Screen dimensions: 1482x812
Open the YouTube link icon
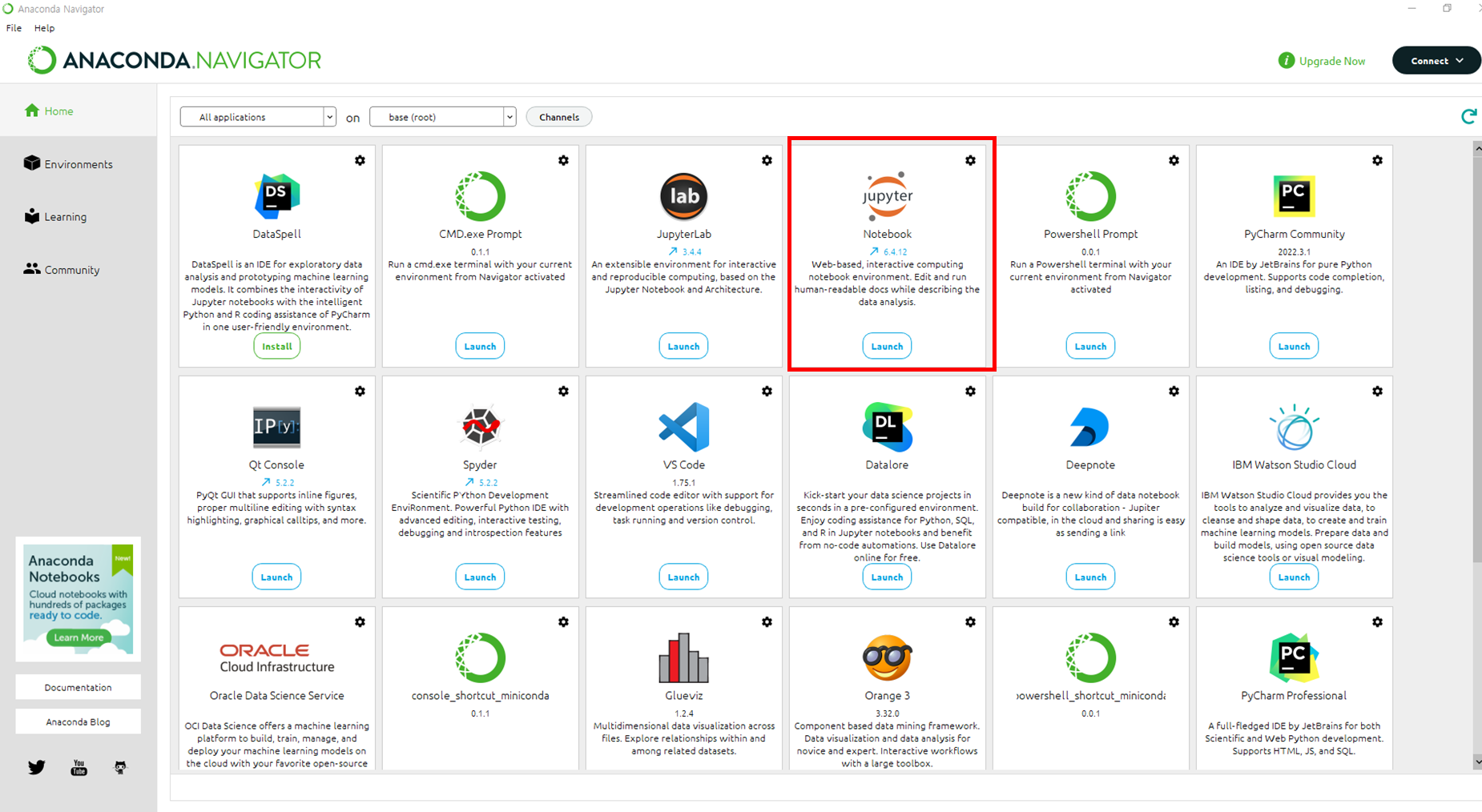(x=79, y=768)
